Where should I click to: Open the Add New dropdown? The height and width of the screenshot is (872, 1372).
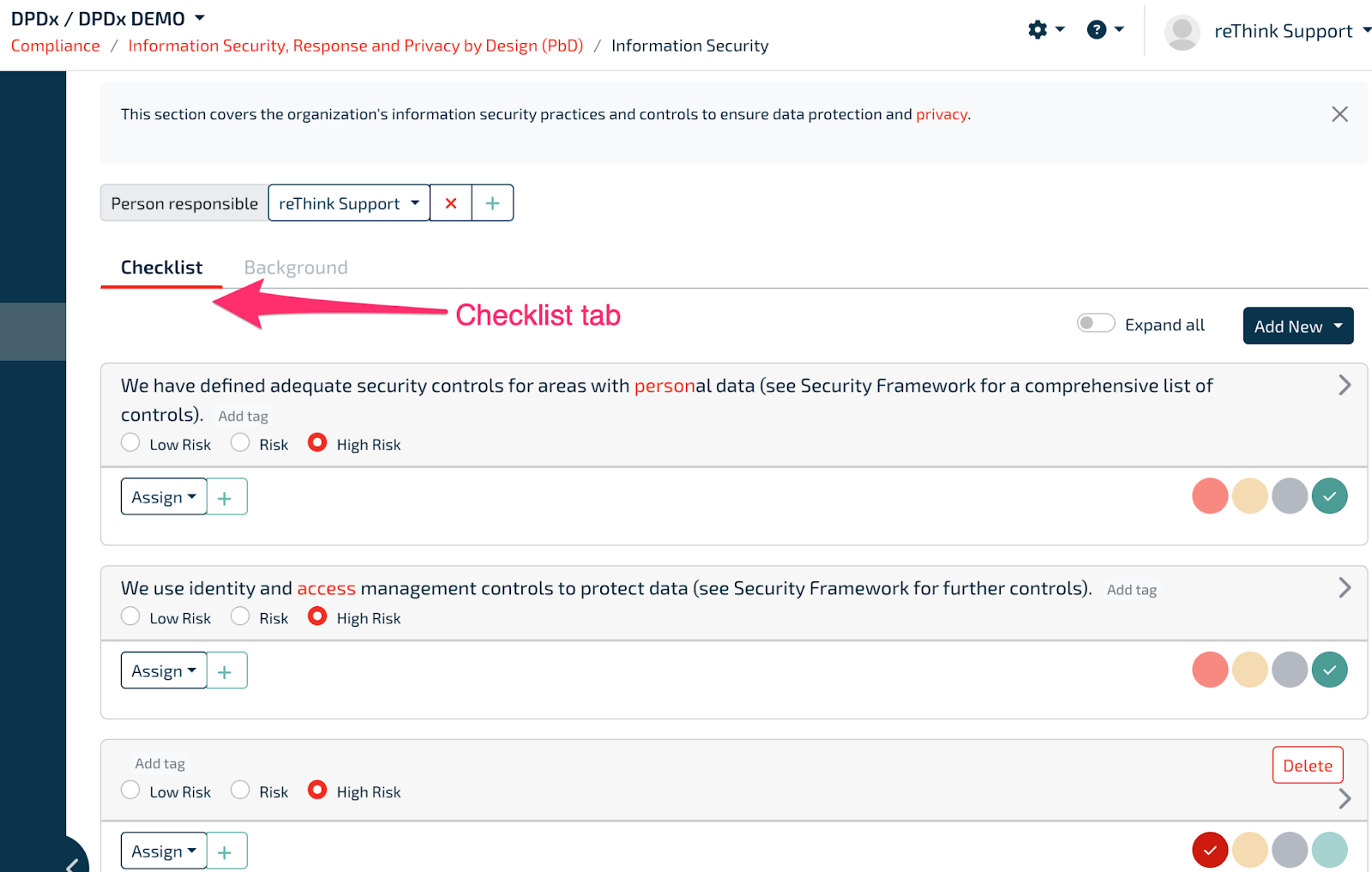(x=1297, y=326)
